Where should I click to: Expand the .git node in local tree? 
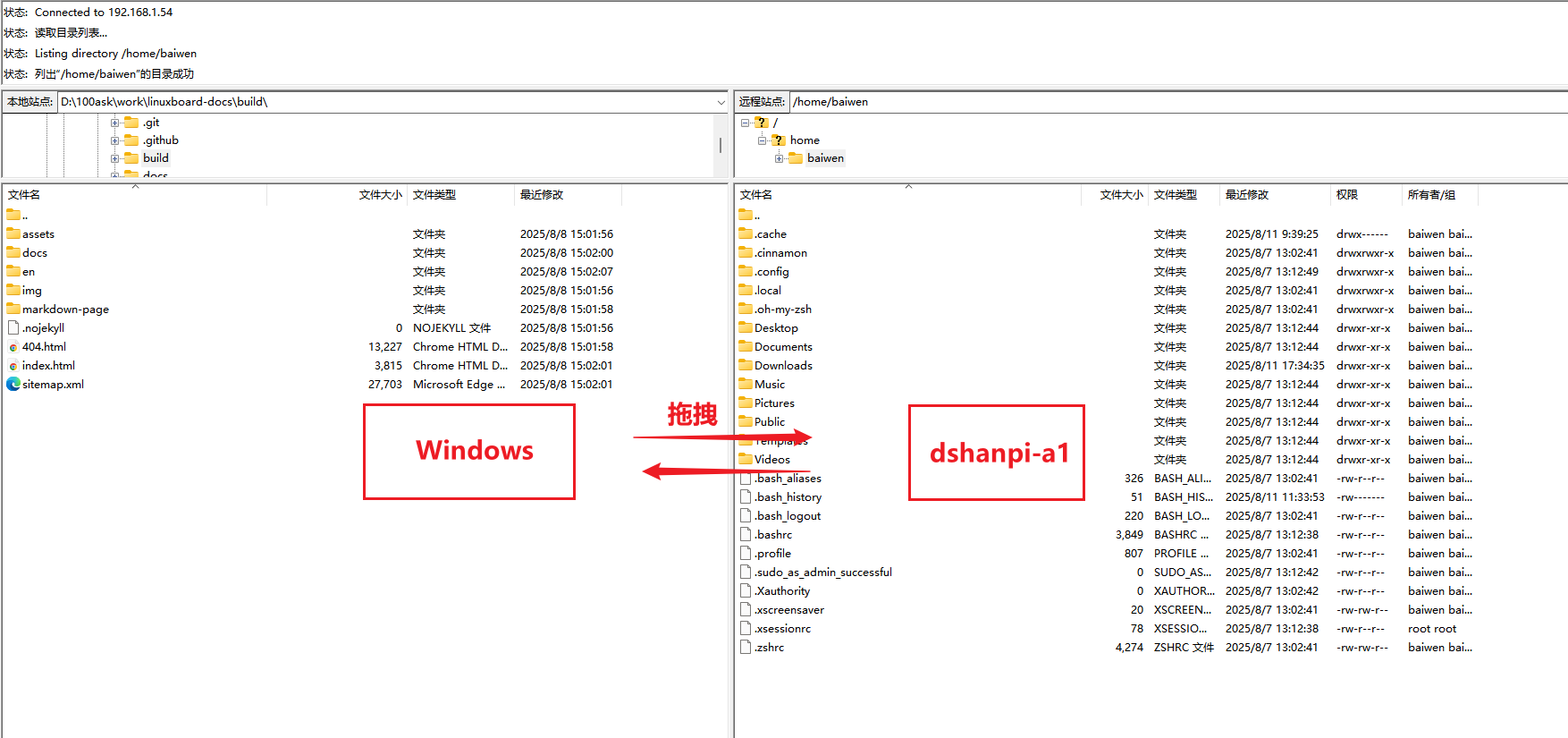(x=114, y=123)
